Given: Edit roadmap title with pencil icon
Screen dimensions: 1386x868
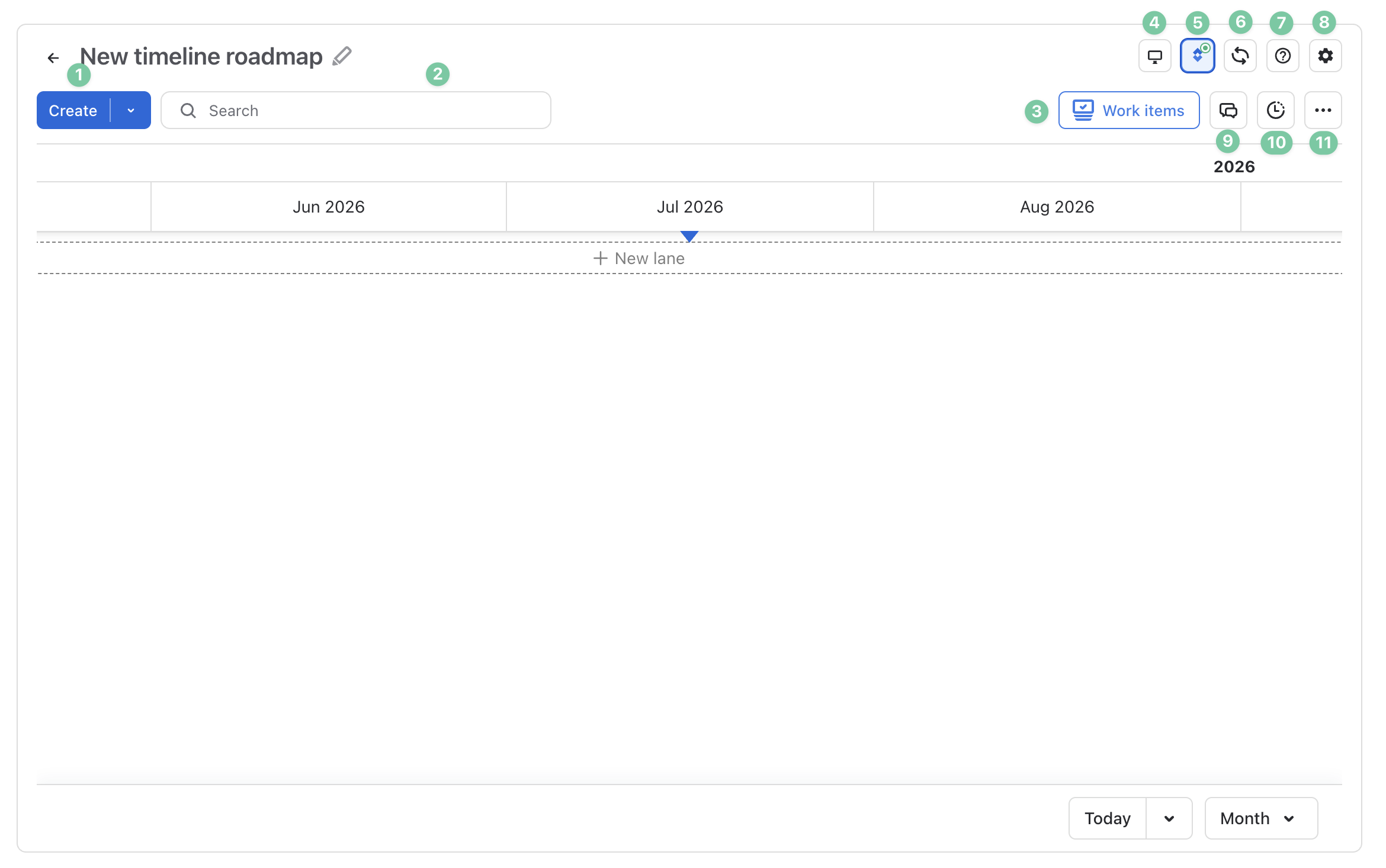Looking at the screenshot, I should pyautogui.click(x=342, y=56).
